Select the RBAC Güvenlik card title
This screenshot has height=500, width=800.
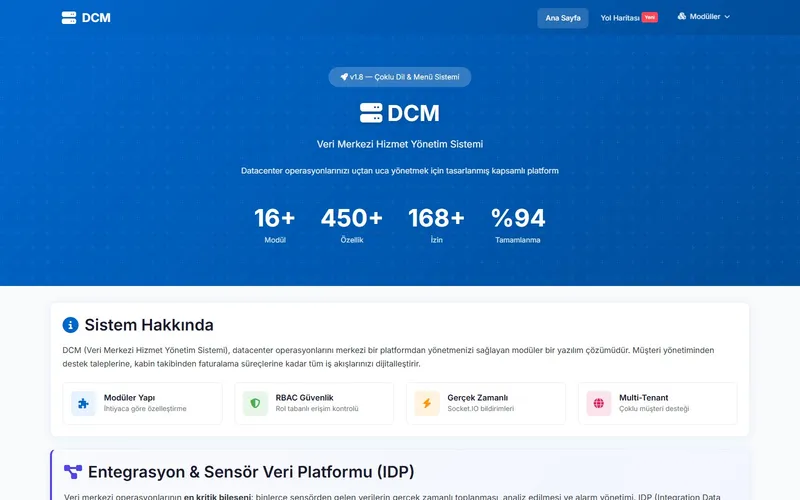tap(304, 397)
